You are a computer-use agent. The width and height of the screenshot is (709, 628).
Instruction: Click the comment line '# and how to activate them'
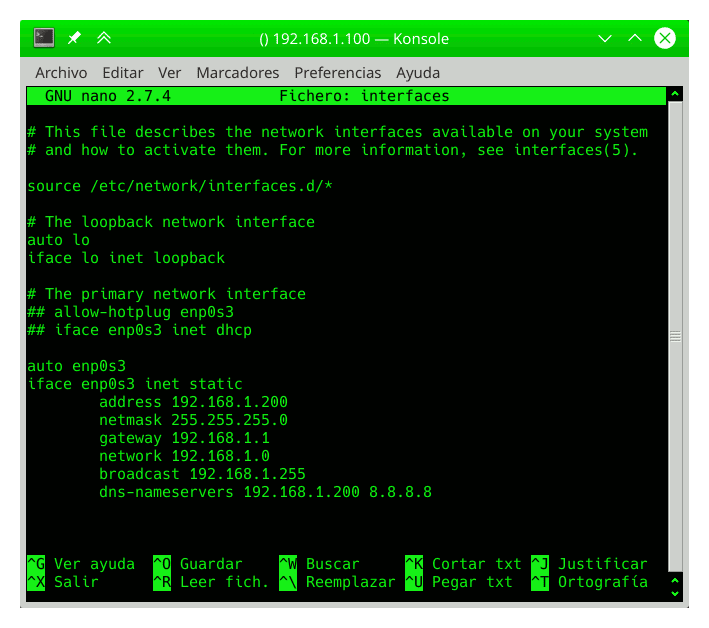tap(333, 150)
